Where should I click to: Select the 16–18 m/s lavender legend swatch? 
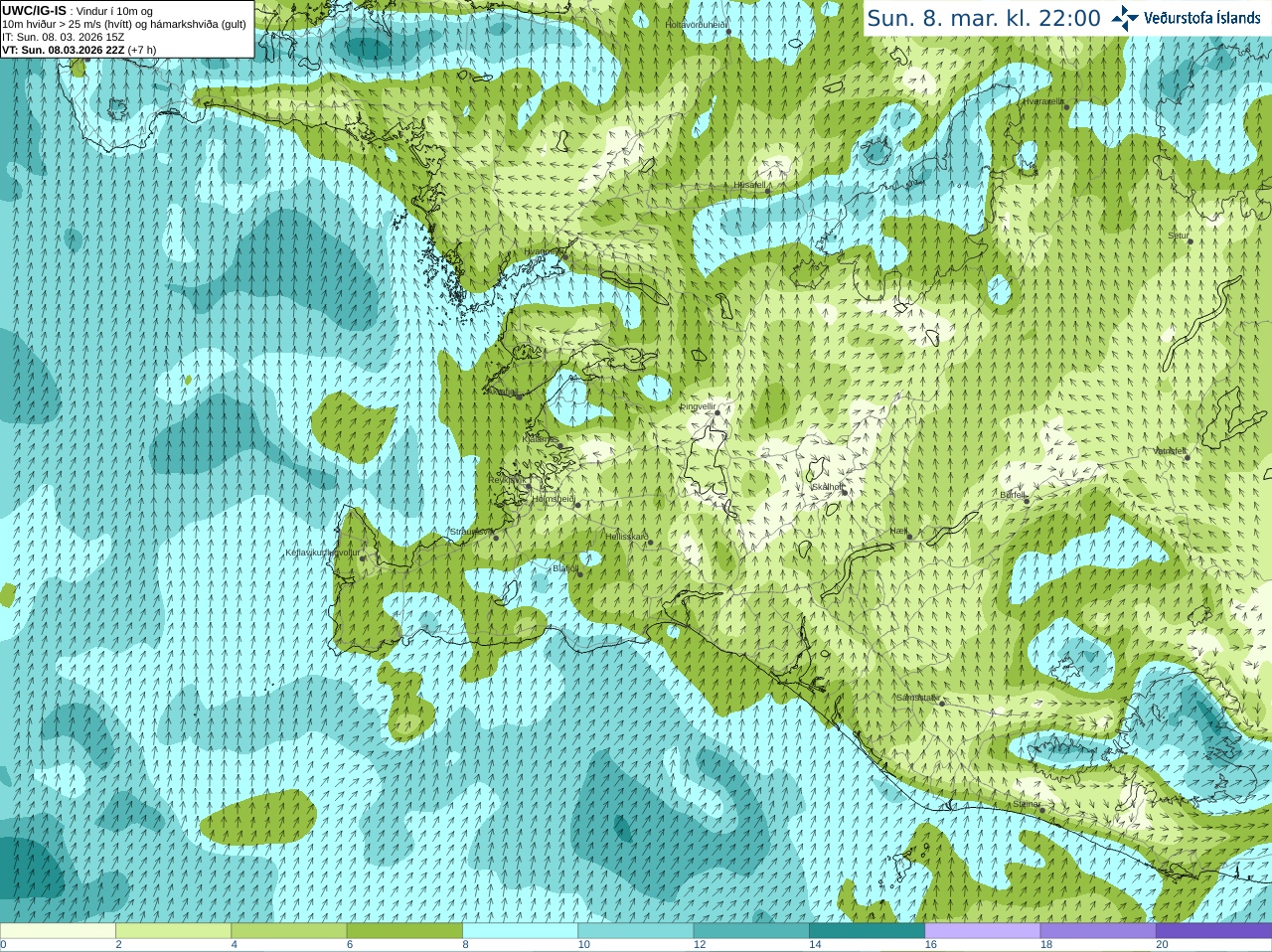(983, 931)
